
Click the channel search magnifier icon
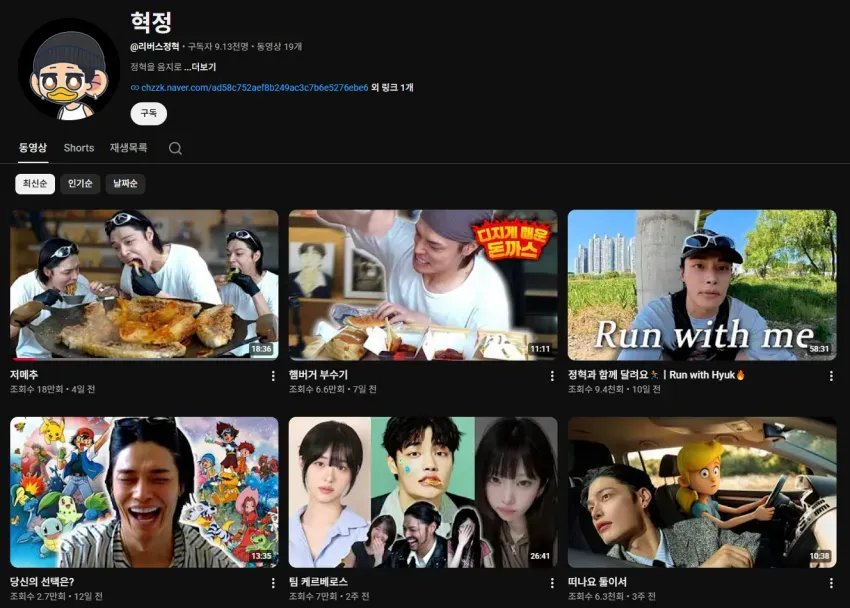click(x=175, y=148)
